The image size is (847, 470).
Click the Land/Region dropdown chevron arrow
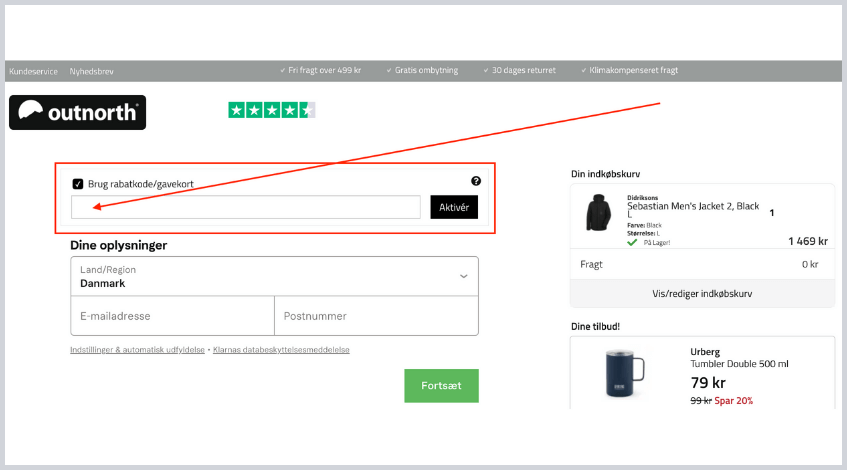click(x=463, y=276)
